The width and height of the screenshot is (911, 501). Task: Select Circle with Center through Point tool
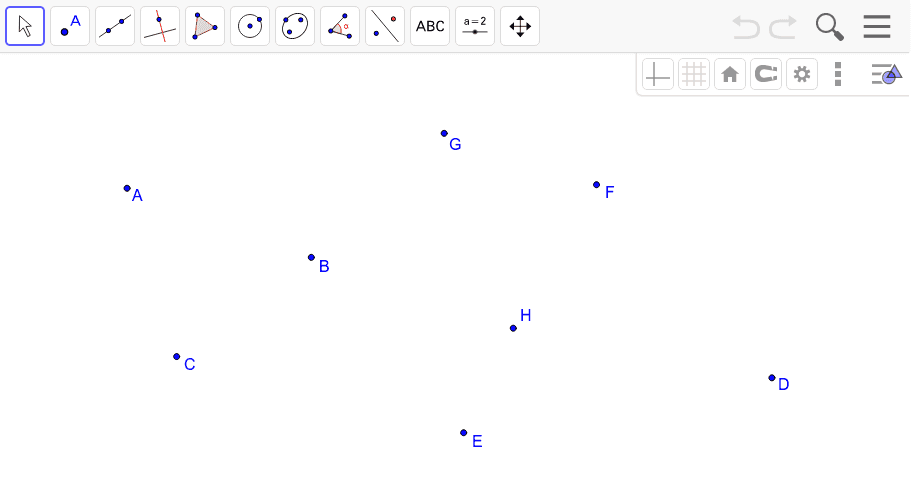[250, 26]
